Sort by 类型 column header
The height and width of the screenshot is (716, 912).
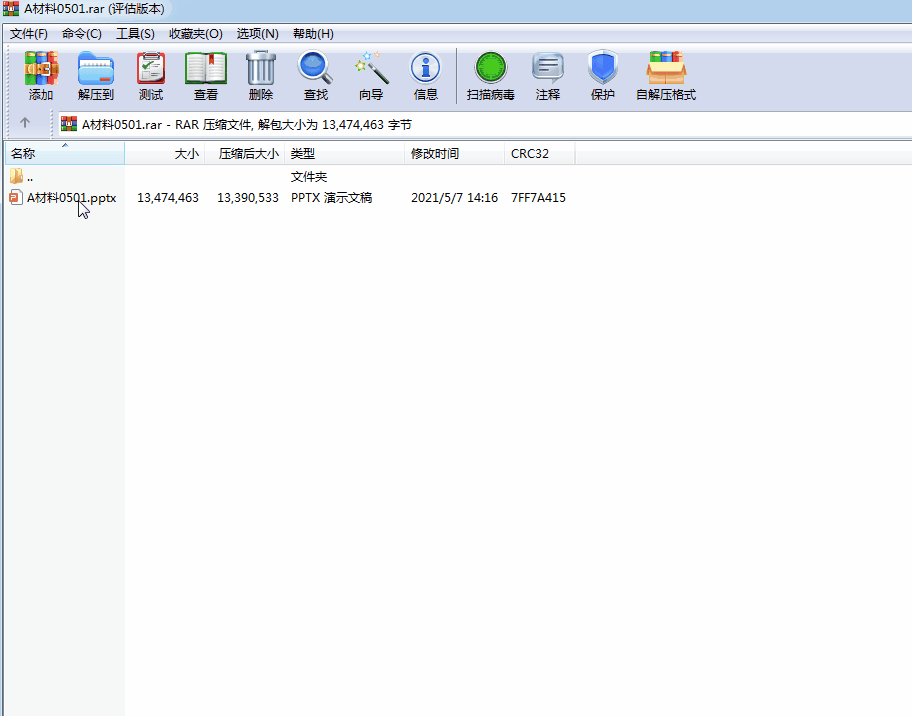click(x=344, y=154)
